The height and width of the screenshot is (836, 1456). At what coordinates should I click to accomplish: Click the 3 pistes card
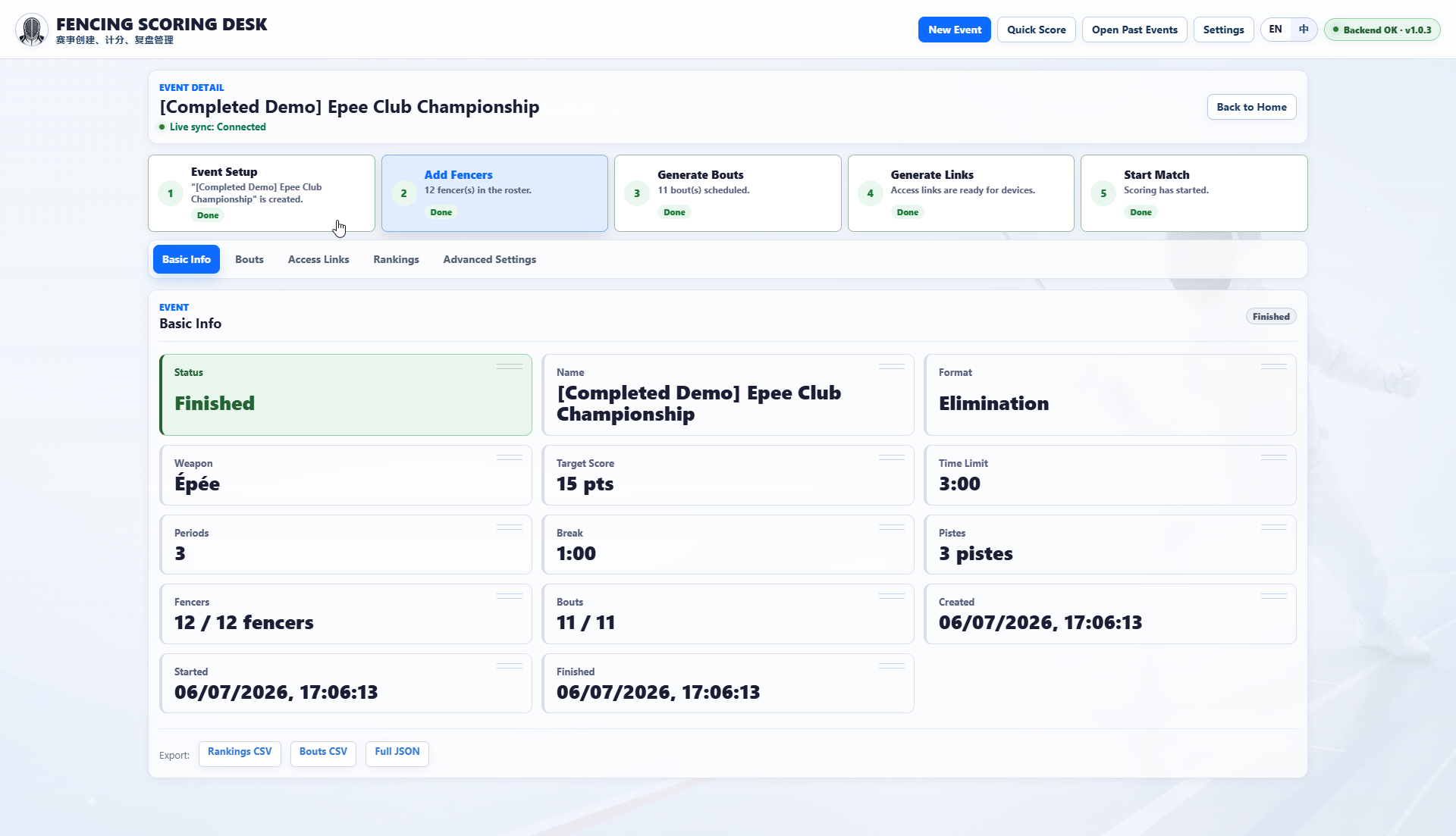click(1110, 545)
